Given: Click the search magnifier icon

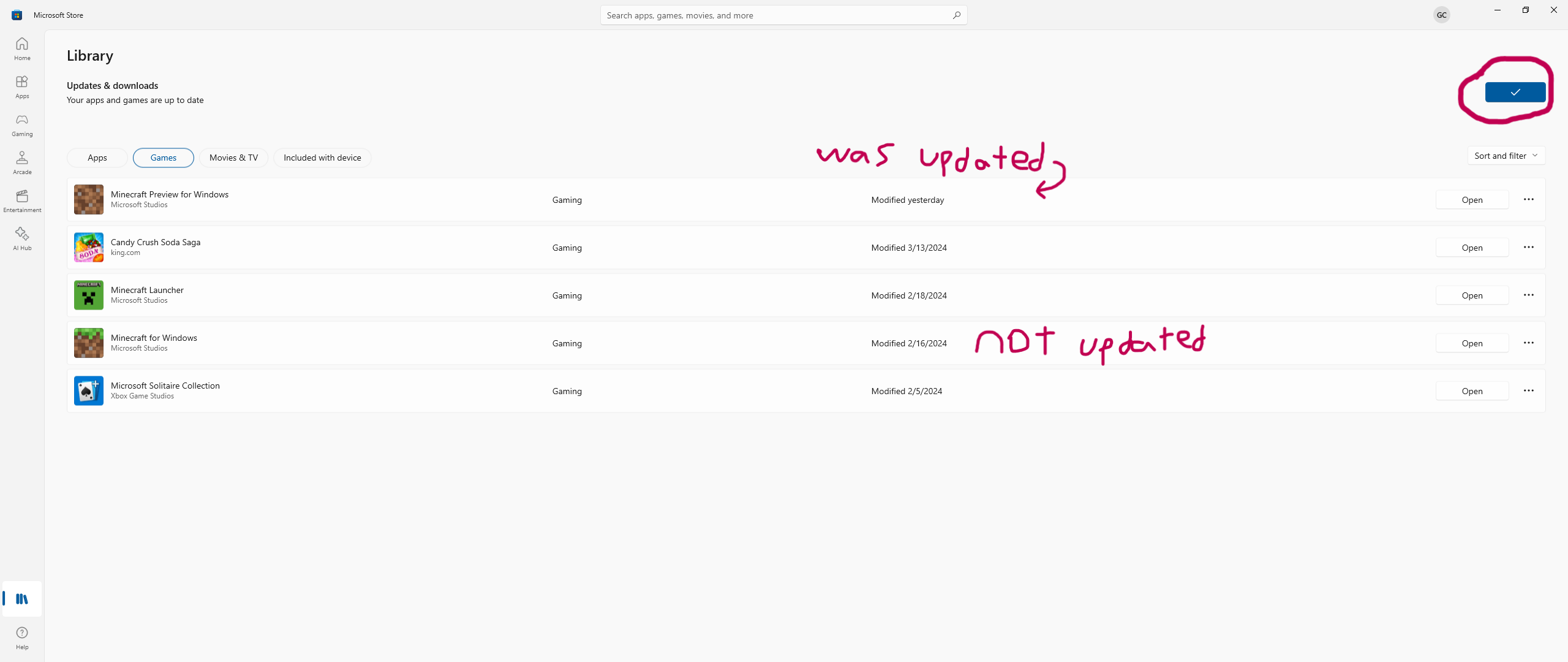Looking at the screenshot, I should pyautogui.click(x=956, y=15).
